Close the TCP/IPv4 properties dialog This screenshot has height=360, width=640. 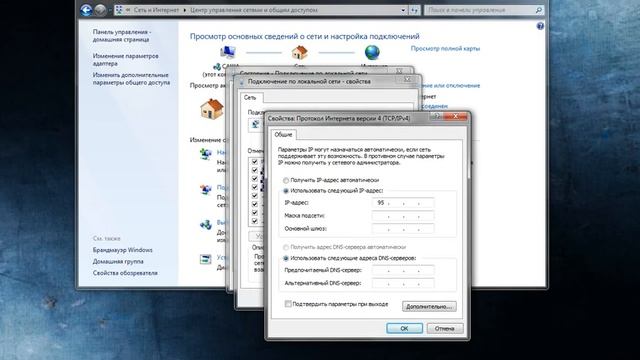456,117
